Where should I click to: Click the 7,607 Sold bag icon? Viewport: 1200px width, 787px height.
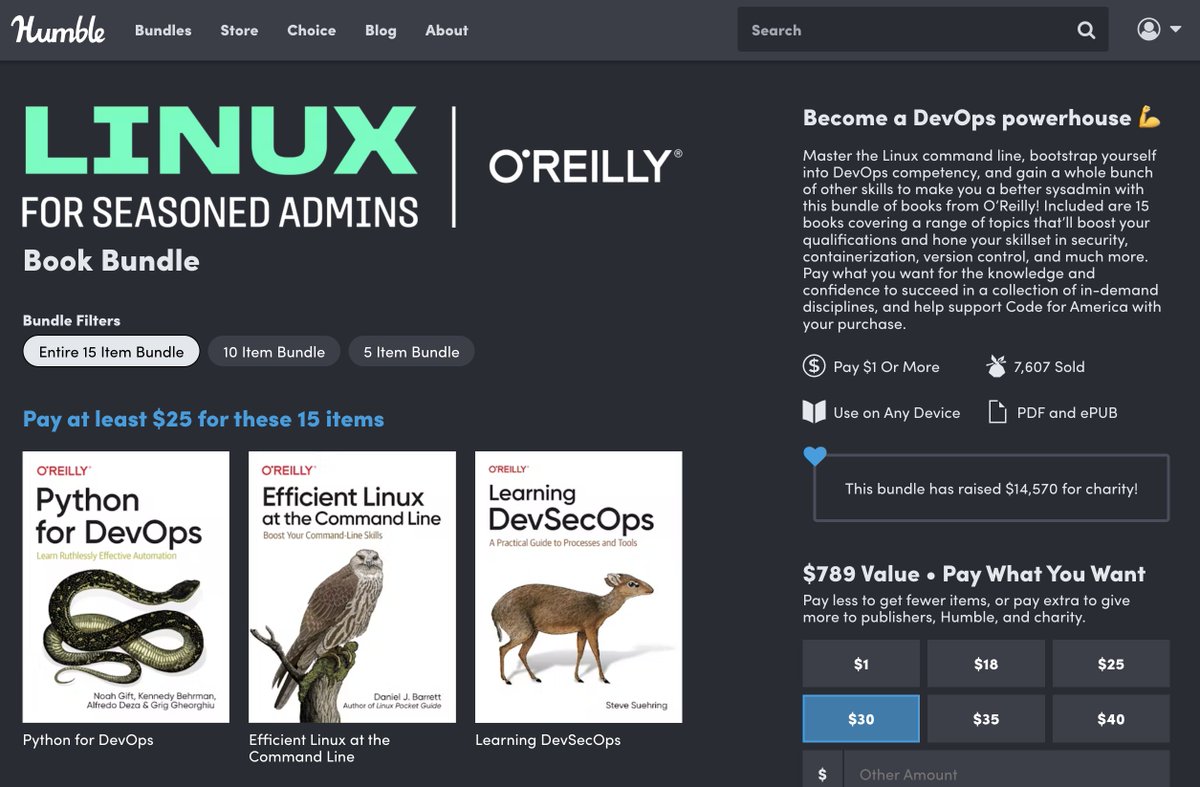tap(996, 366)
